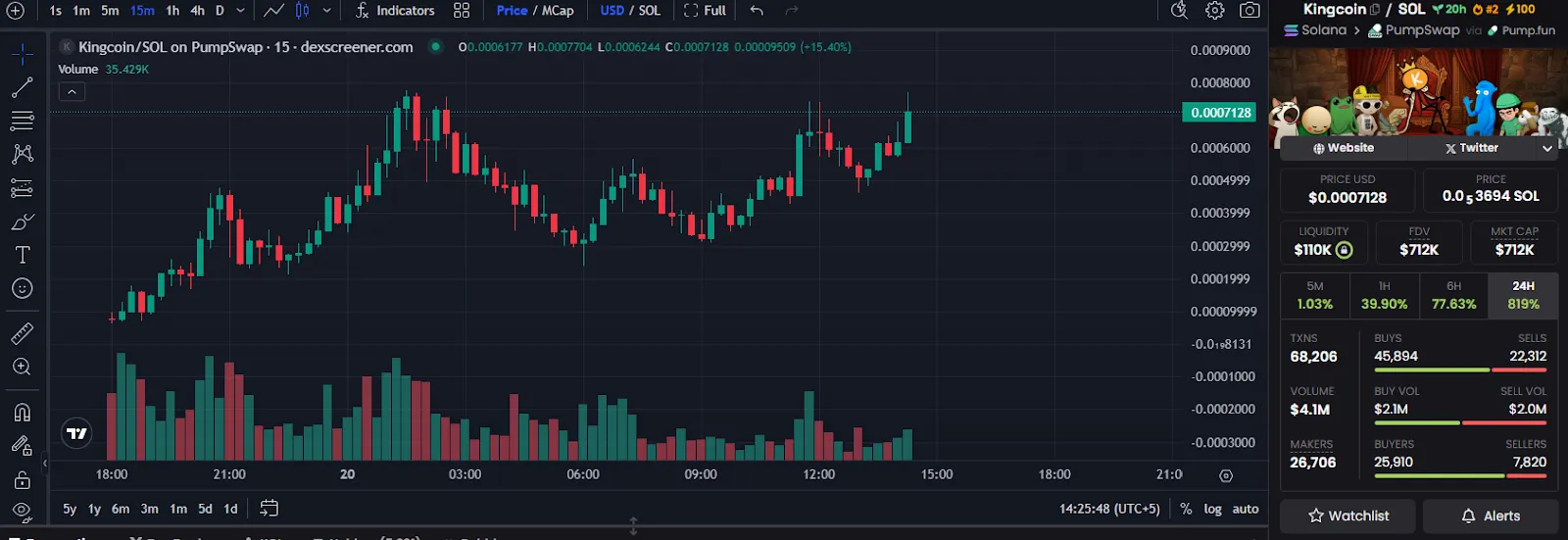The width and height of the screenshot is (1568, 540).
Task: Open the indicator templates grid icon
Action: click(x=462, y=11)
